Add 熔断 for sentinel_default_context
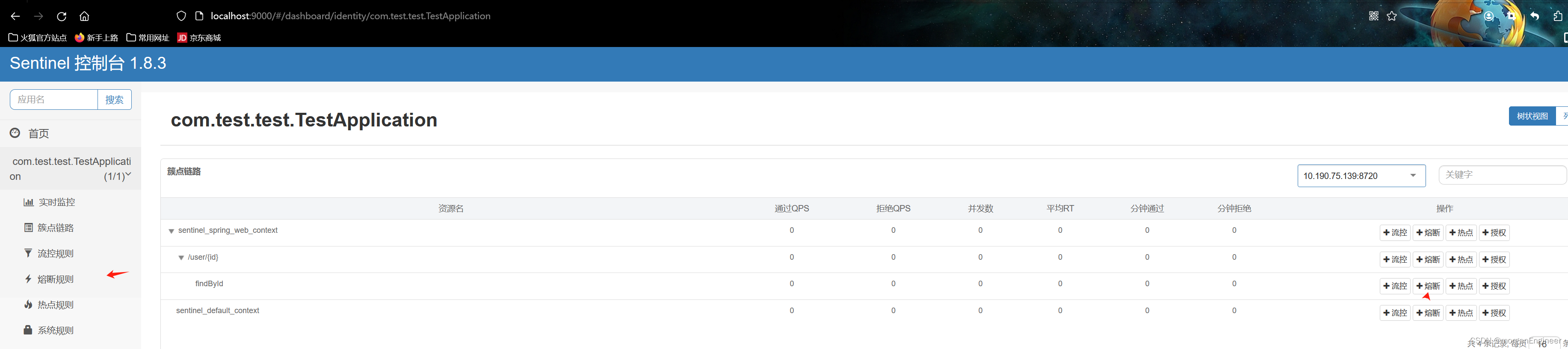The width and height of the screenshot is (1568, 349). 1428,313
